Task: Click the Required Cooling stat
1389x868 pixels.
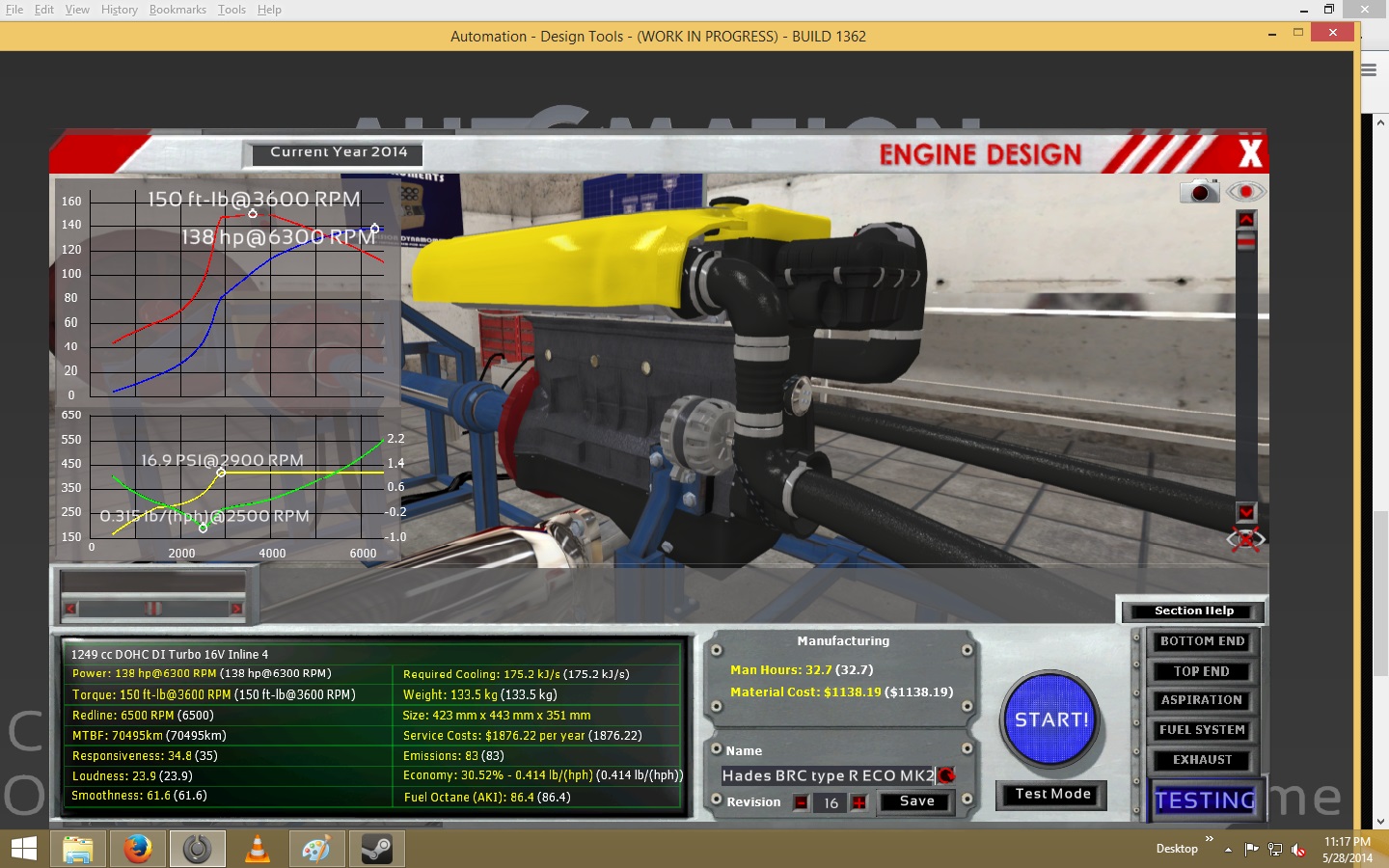Action: point(516,674)
